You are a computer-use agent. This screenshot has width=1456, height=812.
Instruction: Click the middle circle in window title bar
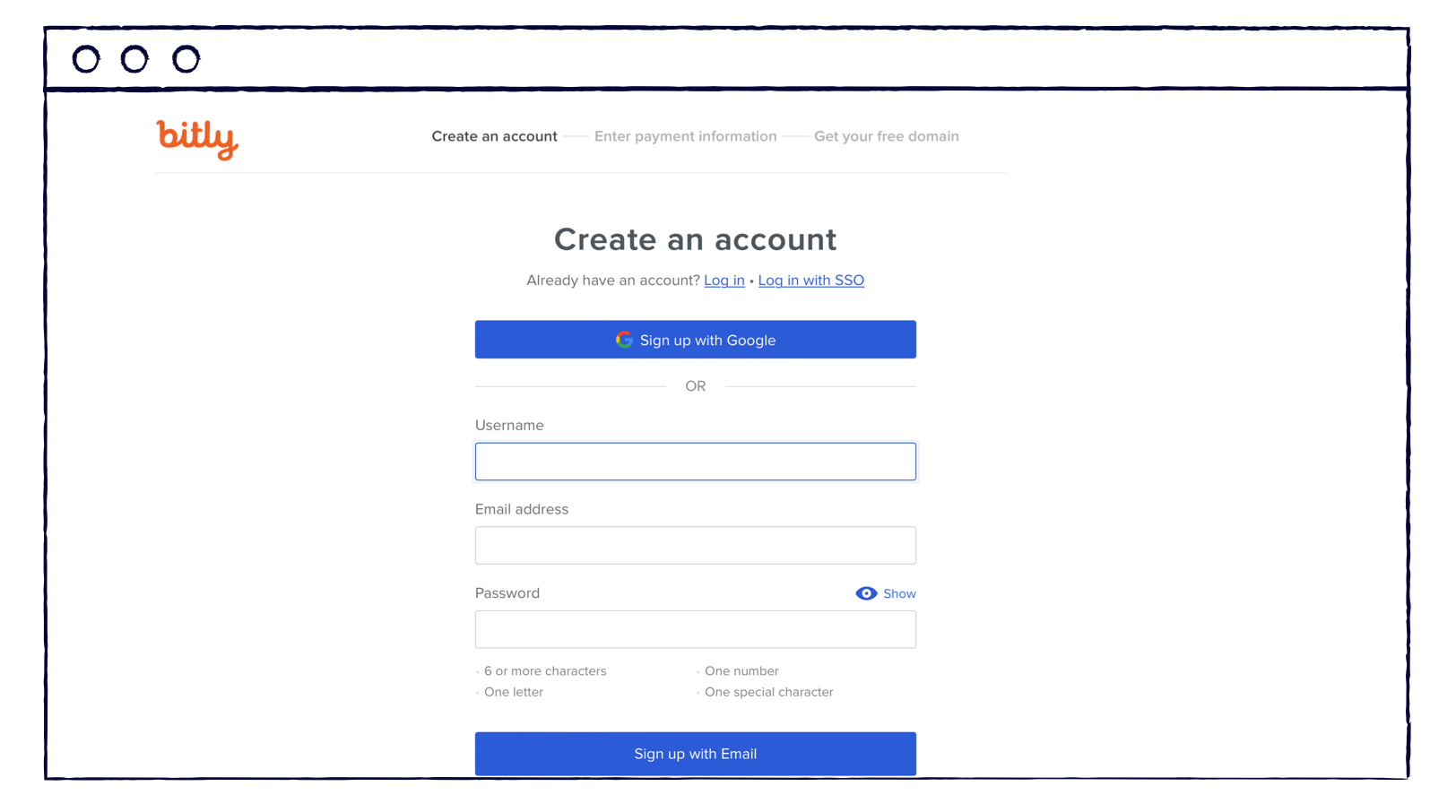[x=134, y=60]
